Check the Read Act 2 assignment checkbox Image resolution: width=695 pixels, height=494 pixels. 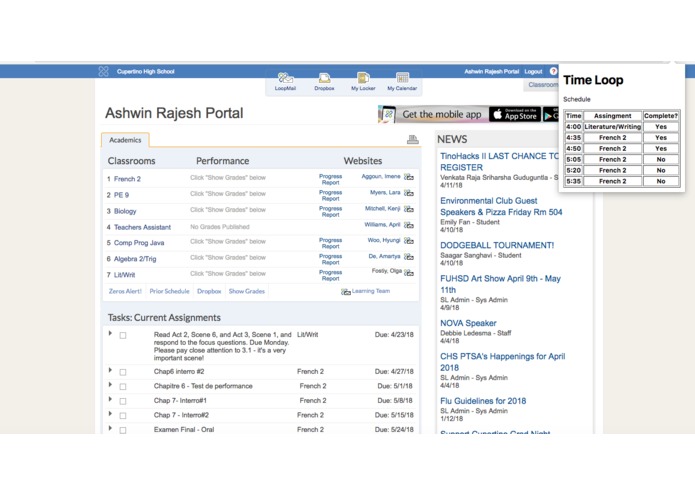(123, 335)
